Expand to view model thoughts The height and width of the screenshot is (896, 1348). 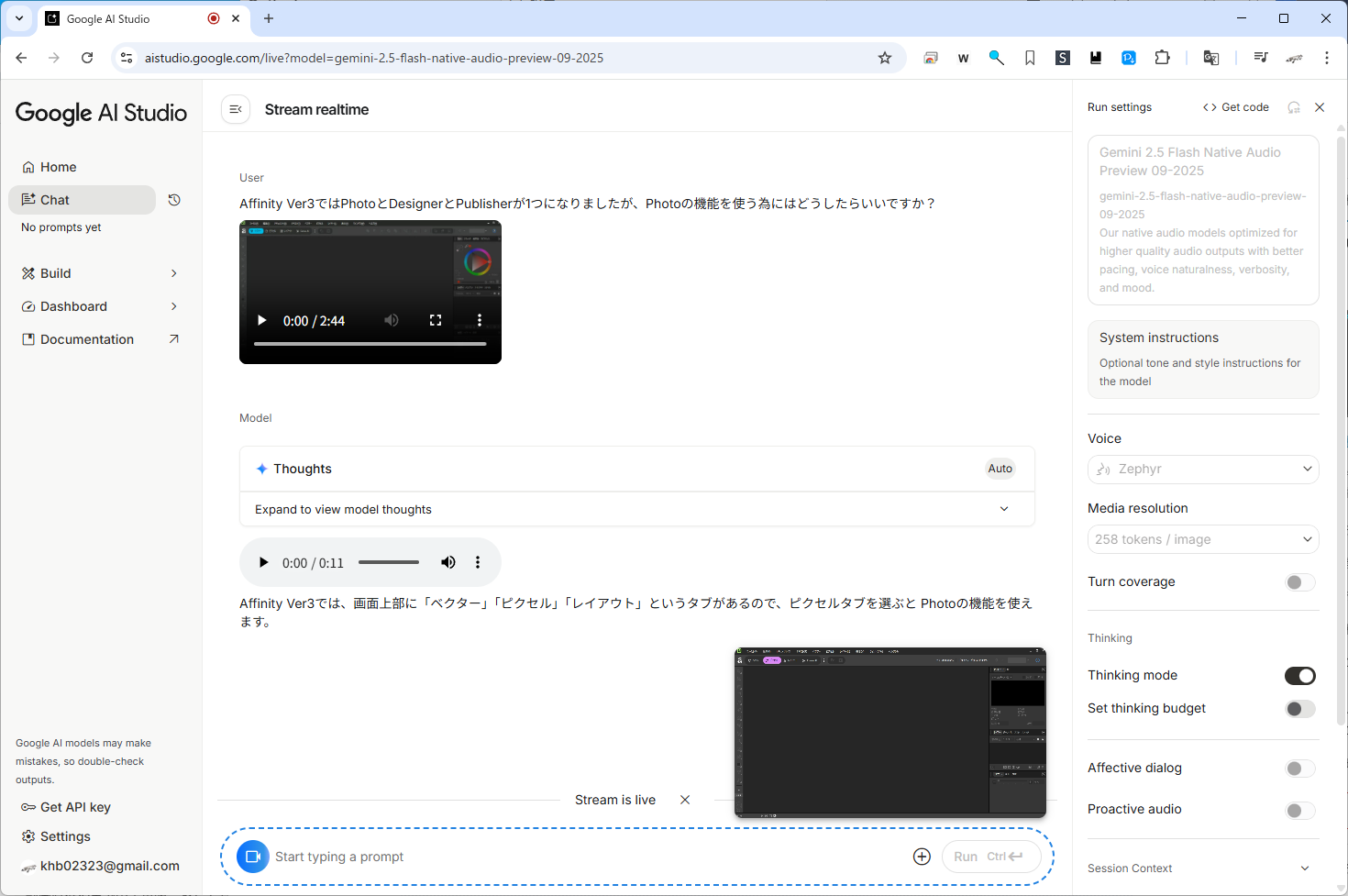(x=636, y=509)
